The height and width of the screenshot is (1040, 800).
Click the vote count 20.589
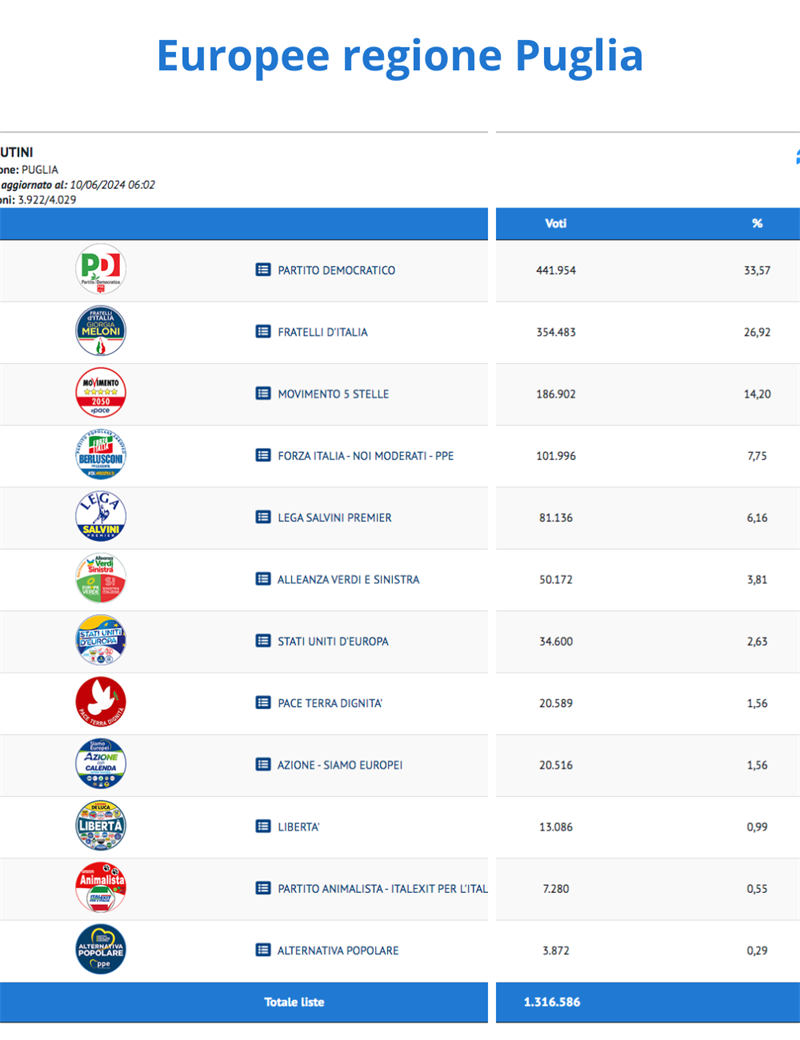[556, 703]
